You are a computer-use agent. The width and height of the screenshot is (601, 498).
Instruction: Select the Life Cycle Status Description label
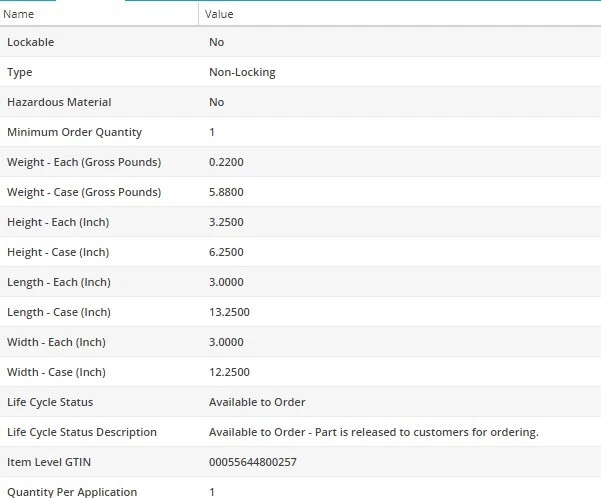coord(82,432)
